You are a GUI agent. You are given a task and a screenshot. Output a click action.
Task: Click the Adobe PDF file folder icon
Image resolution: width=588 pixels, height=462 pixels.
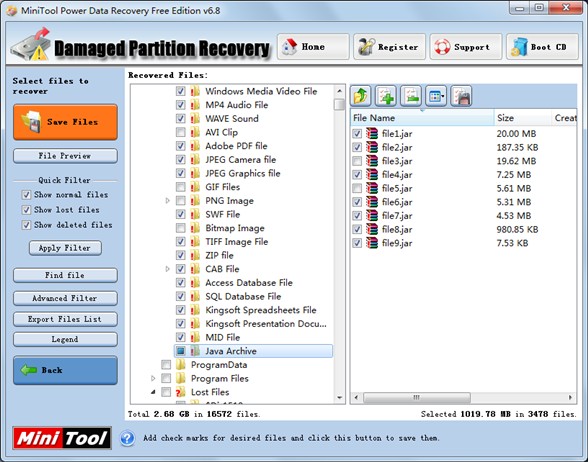(195, 146)
